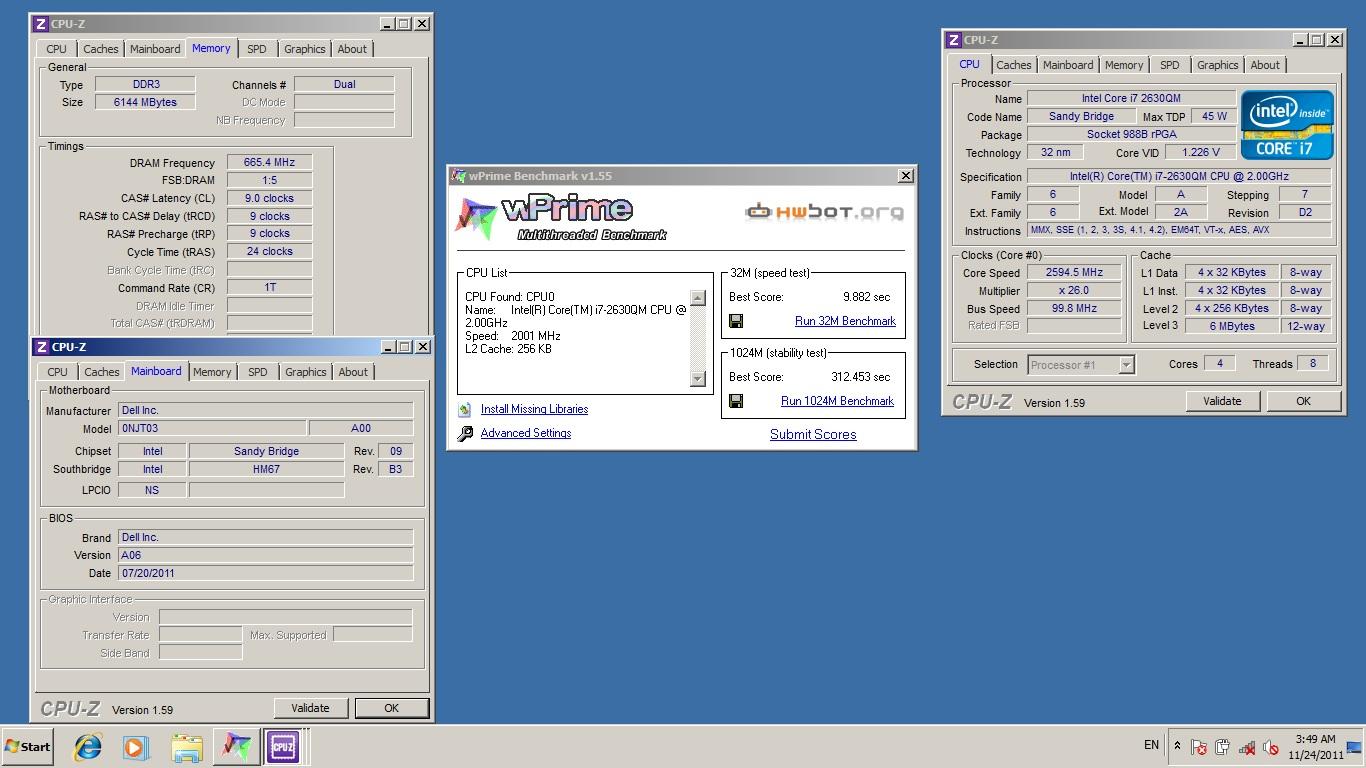Viewport: 1366px width, 768px height.
Task: Click OK in right CPU-Z window
Action: coord(1303,401)
